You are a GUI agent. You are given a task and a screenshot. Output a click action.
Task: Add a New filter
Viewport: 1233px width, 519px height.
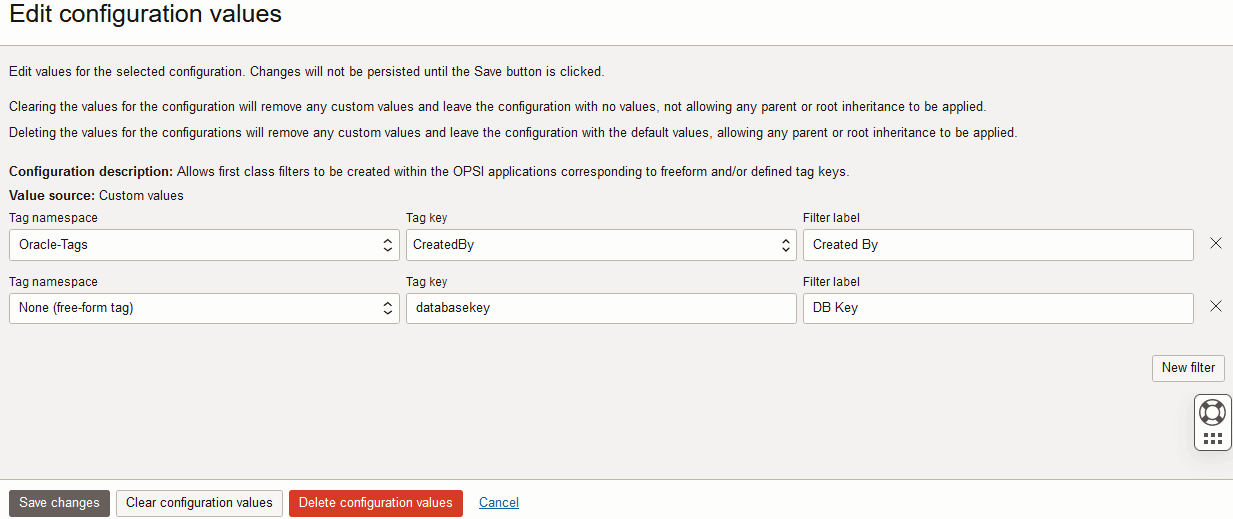coord(1188,368)
